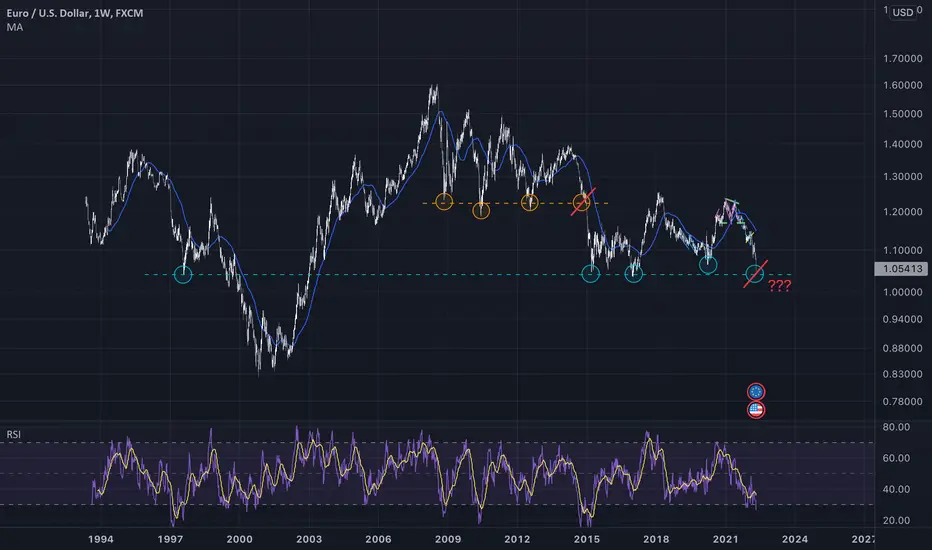Click the 2012 time axis label

(517, 539)
